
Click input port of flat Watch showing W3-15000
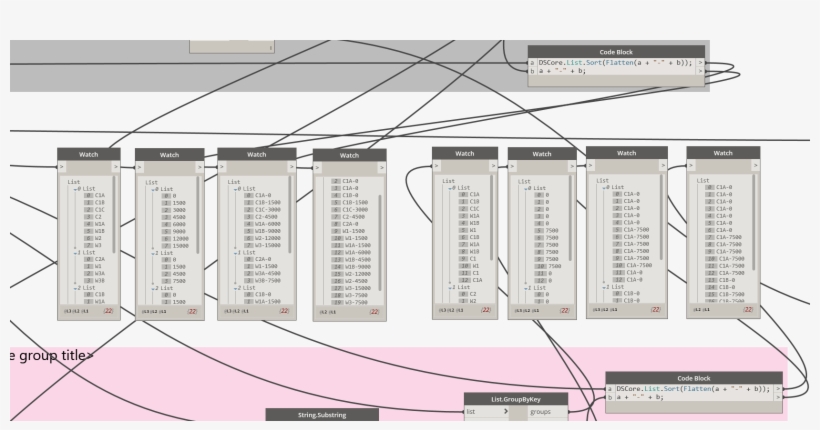pyautogui.click(x=317, y=168)
